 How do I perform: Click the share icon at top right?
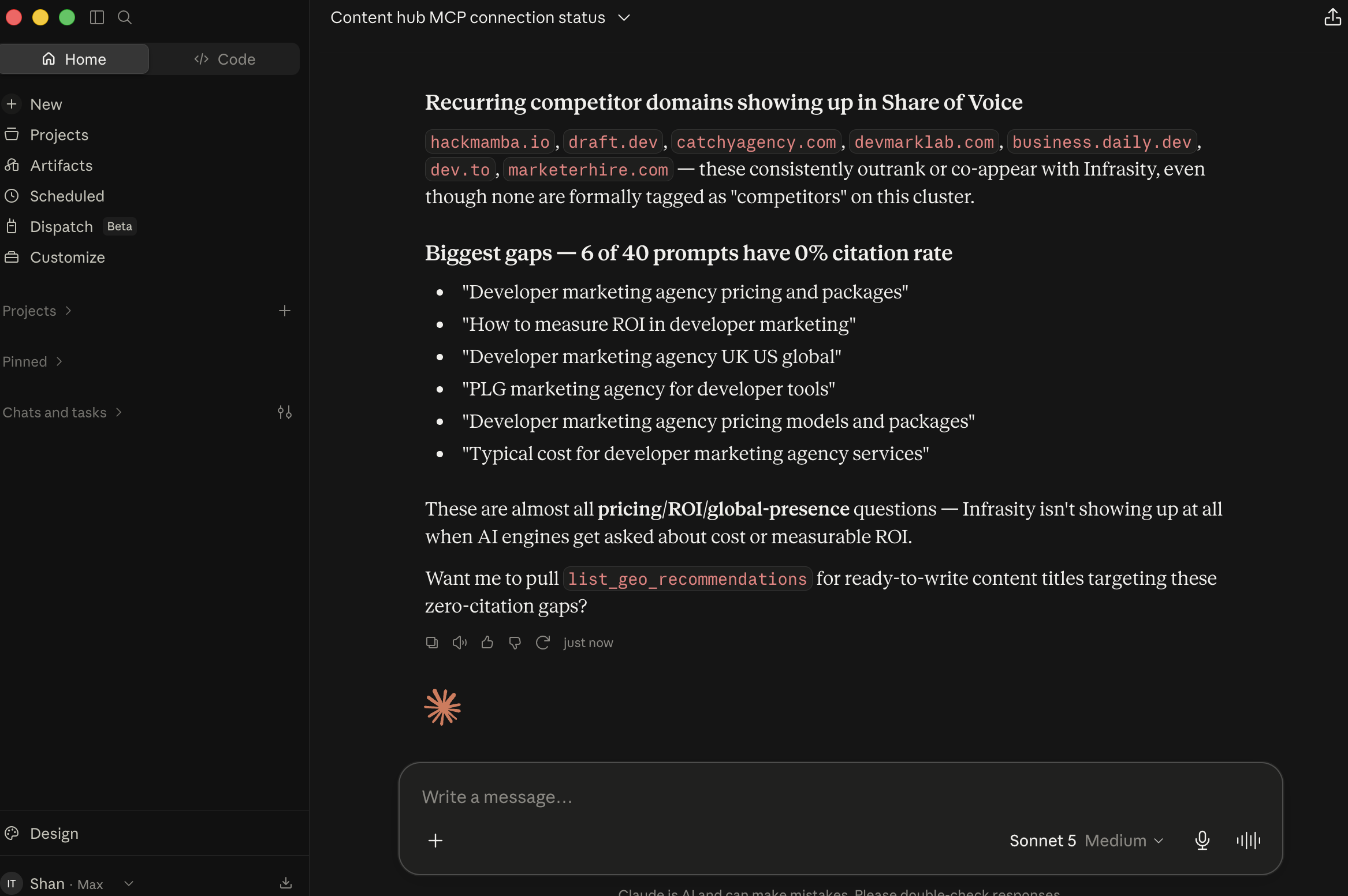coord(1332,17)
